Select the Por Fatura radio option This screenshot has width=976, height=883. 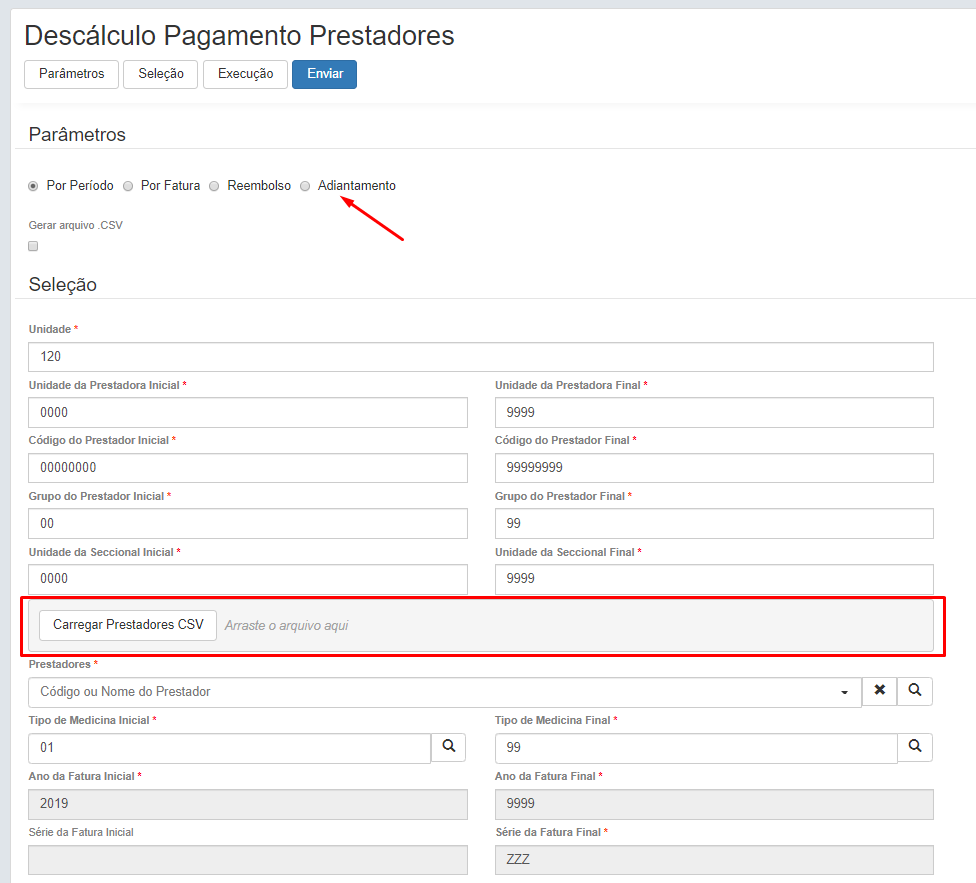tap(128, 186)
